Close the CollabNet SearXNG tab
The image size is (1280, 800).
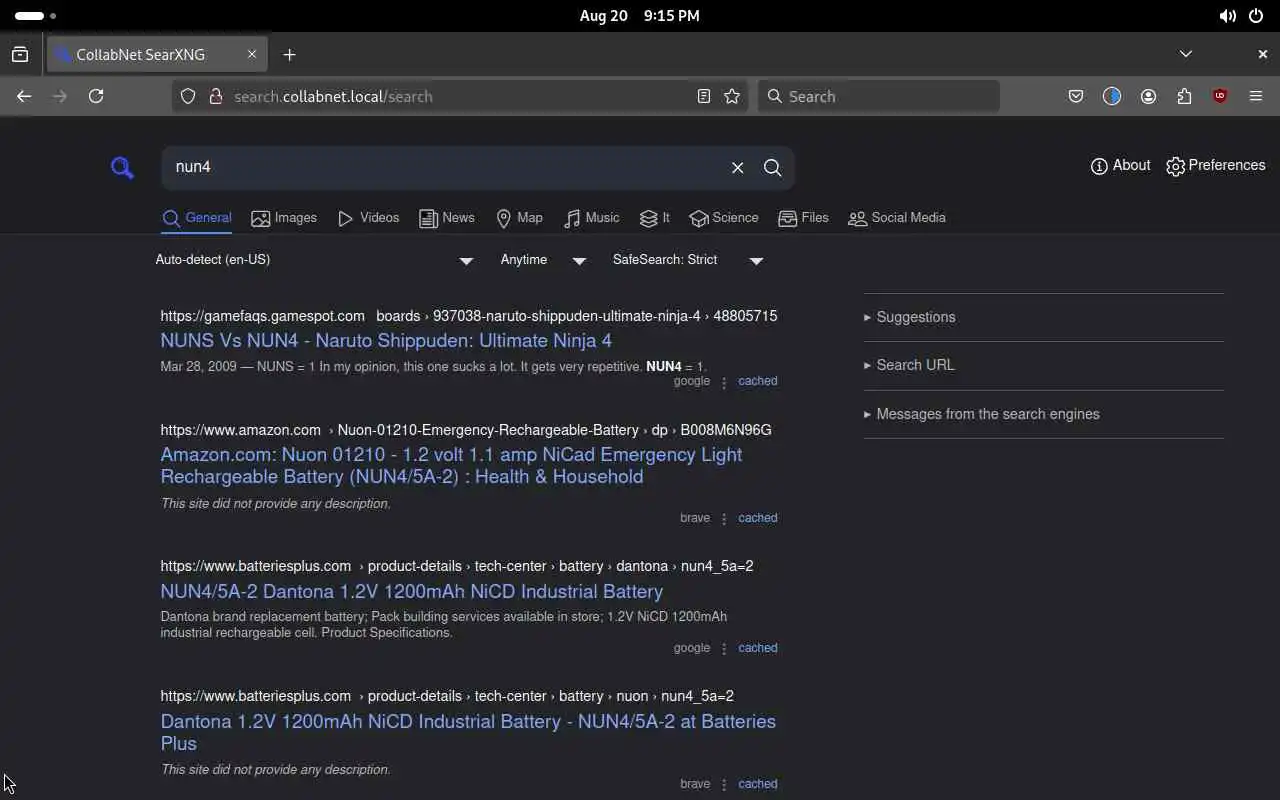point(252,55)
